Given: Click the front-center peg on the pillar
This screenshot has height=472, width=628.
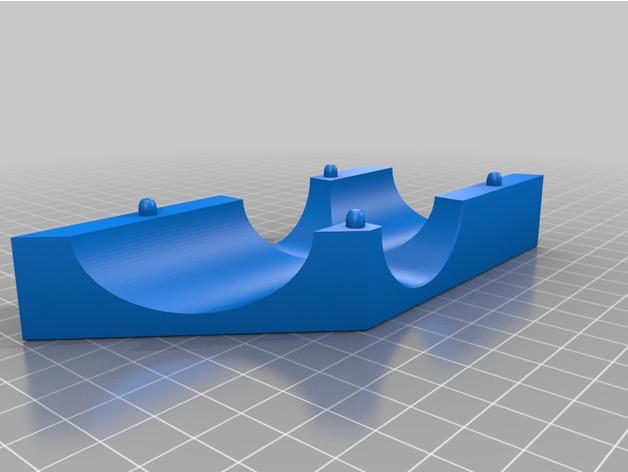Looking at the screenshot, I should click(352, 217).
